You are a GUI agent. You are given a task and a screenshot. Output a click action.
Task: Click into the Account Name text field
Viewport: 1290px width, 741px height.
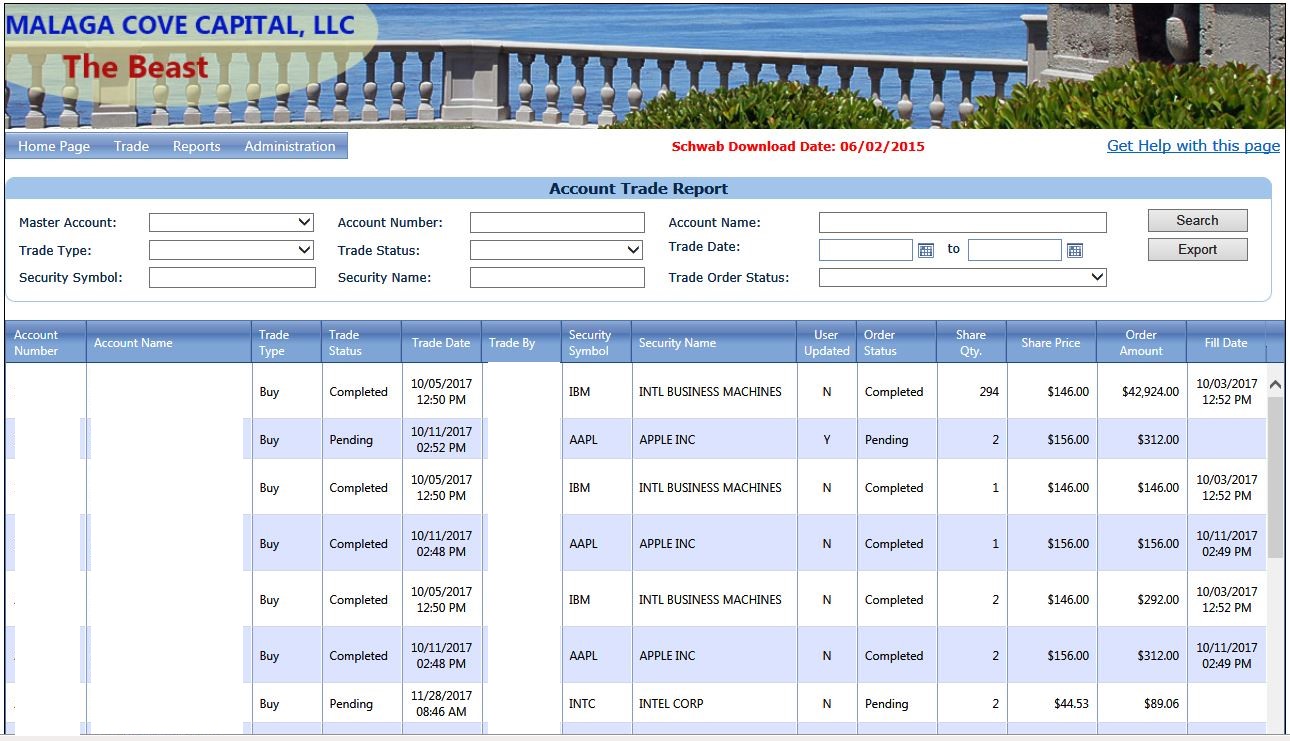pyautogui.click(x=962, y=222)
